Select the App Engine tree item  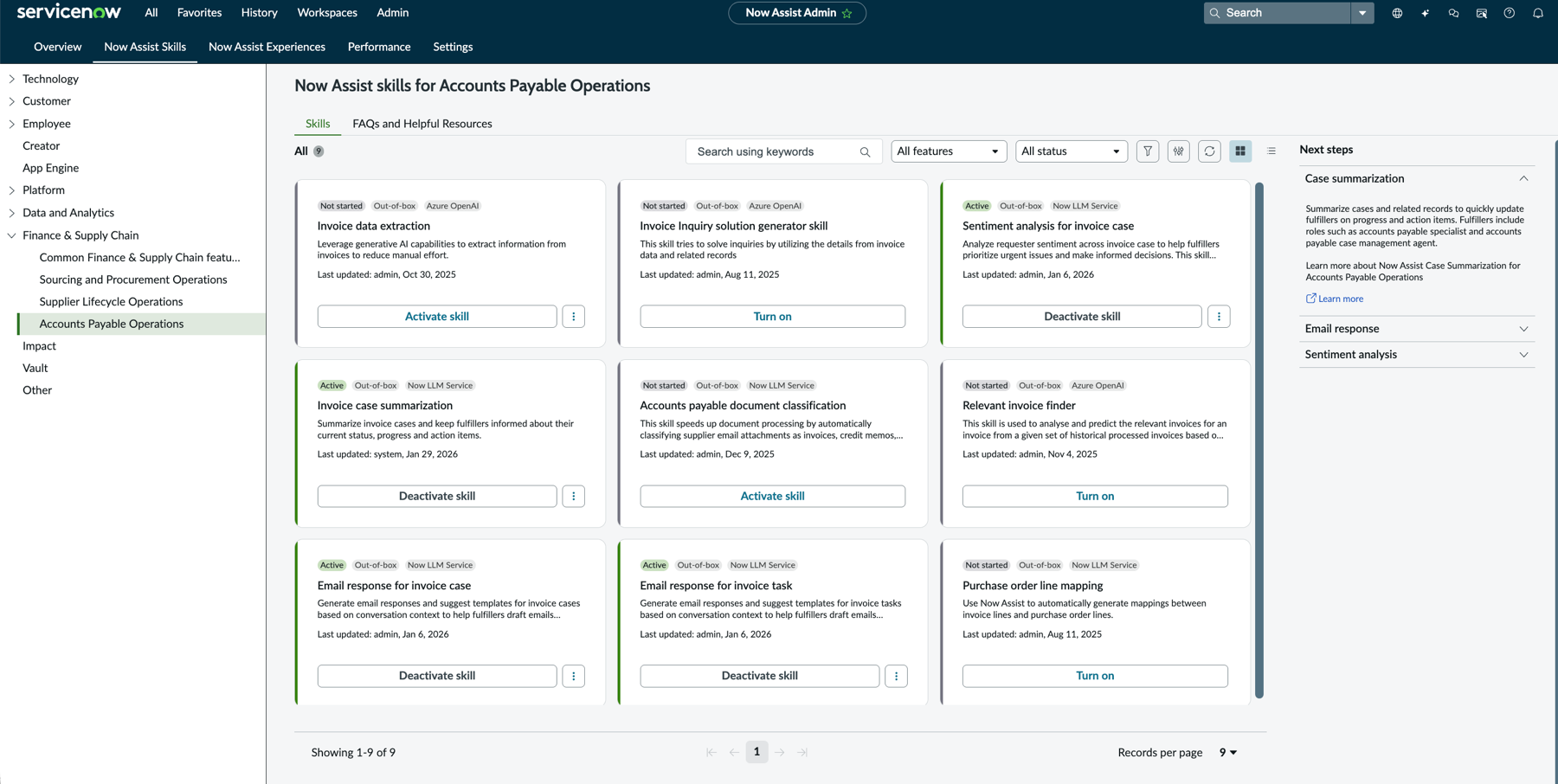pos(50,168)
